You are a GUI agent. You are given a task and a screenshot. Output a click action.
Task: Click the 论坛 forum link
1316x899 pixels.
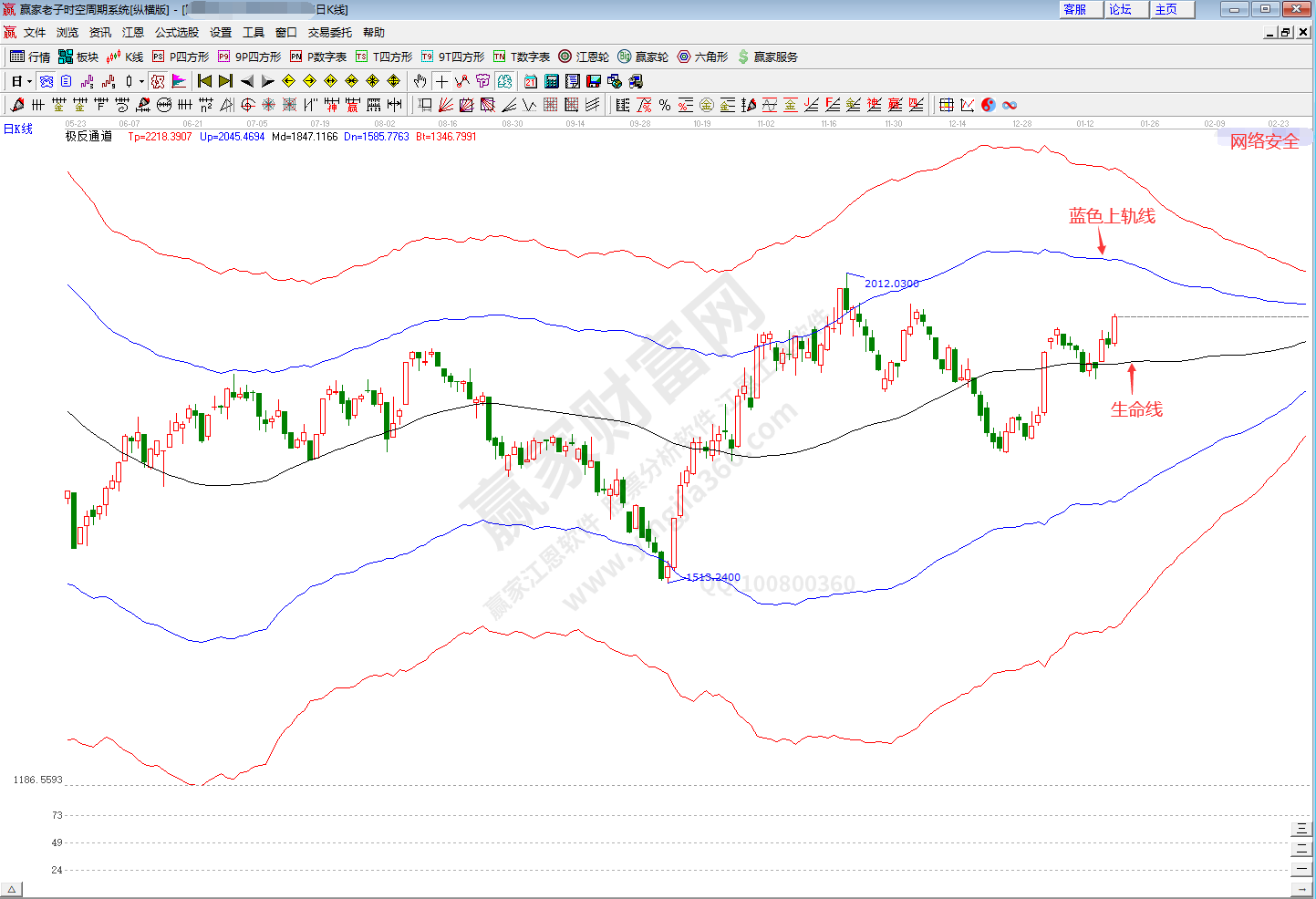pos(1121,9)
